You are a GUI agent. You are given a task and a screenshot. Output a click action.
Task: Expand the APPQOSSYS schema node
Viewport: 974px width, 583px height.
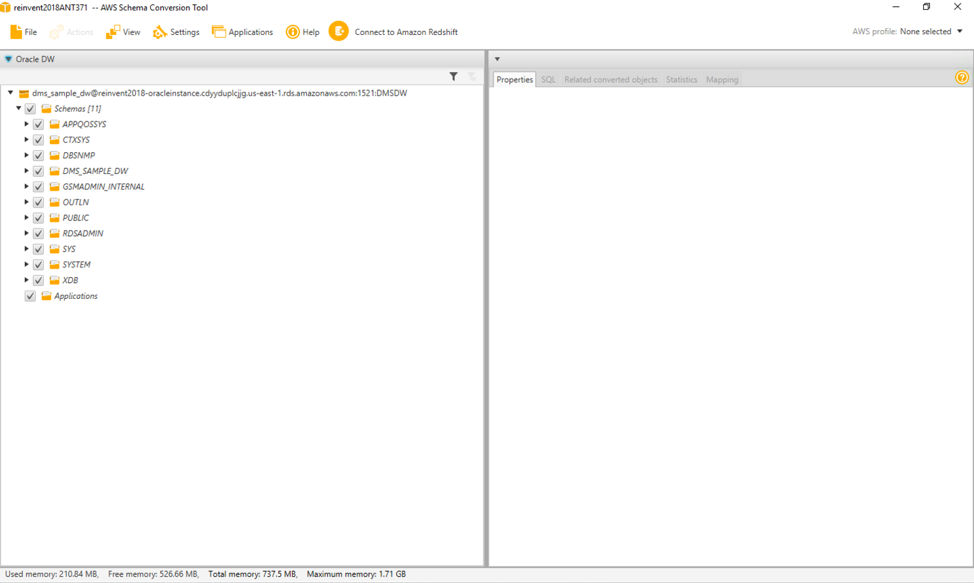tap(27, 124)
